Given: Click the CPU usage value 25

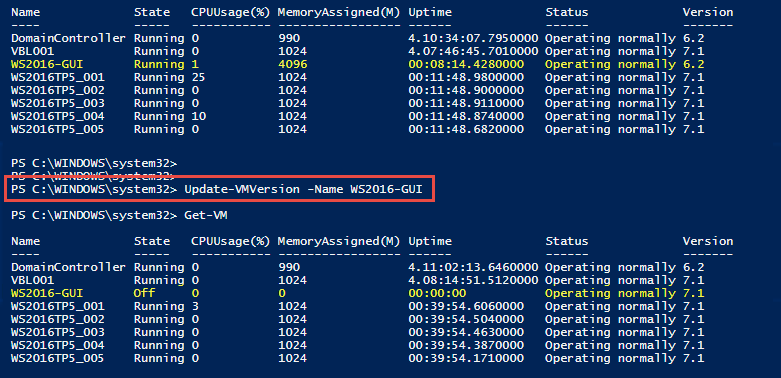Looking at the screenshot, I should pyautogui.click(x=198, y=77).
